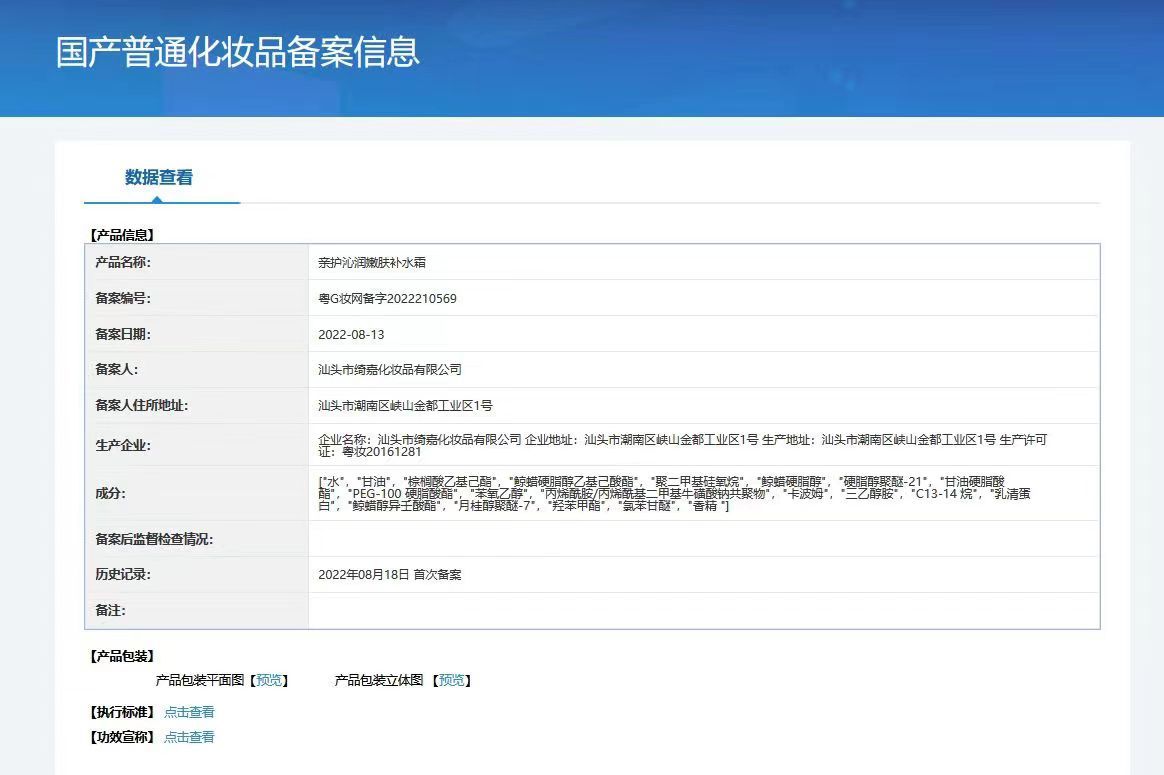Image resolution: width=1164 pixels, height=775 pixels.
Task: Select the 生产企业 details text
Action: [682, 445]
